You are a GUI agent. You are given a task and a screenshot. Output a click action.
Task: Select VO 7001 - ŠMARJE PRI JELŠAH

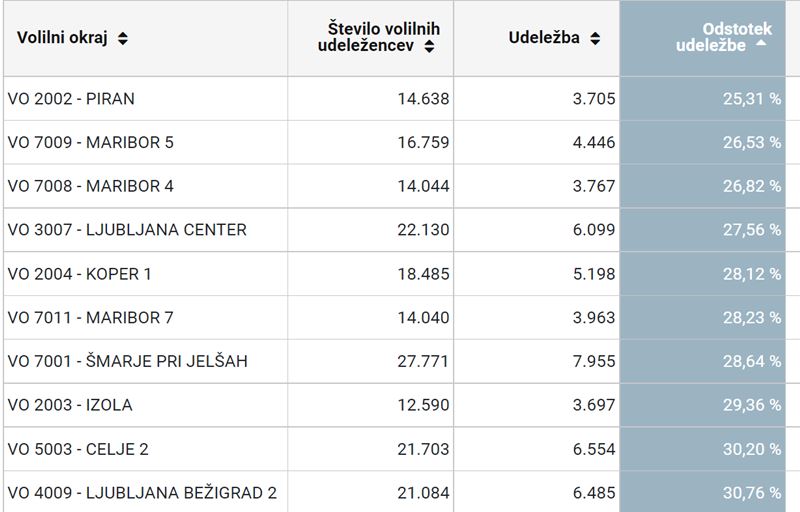127,361
